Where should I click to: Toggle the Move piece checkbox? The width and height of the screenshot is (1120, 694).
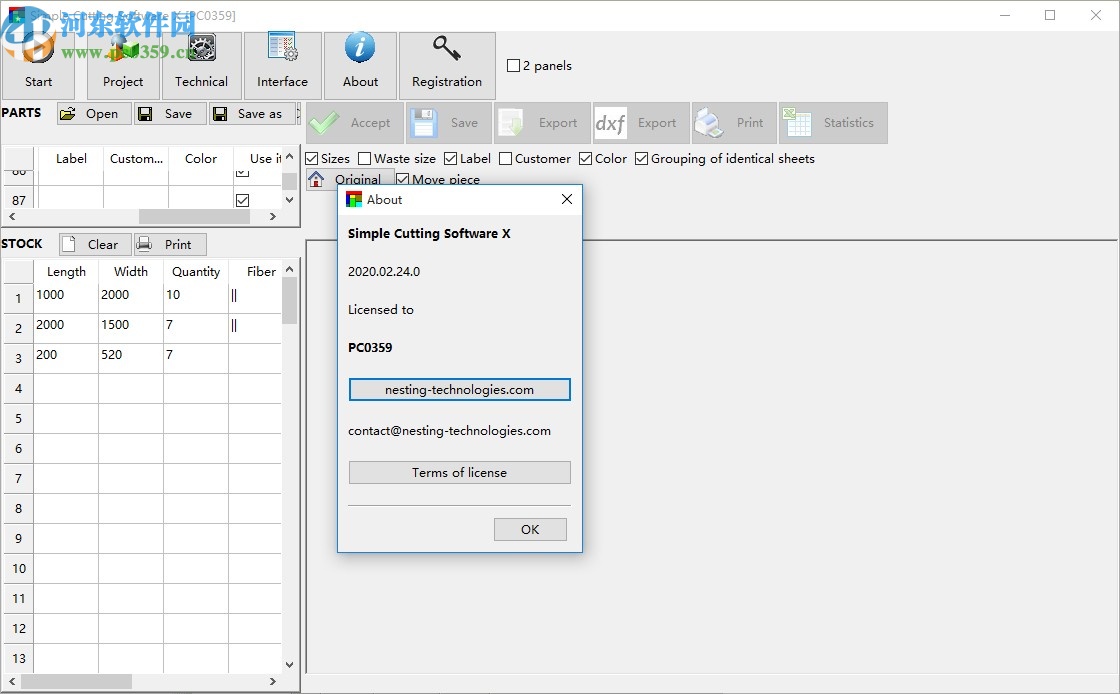click(x=400, y=179)
